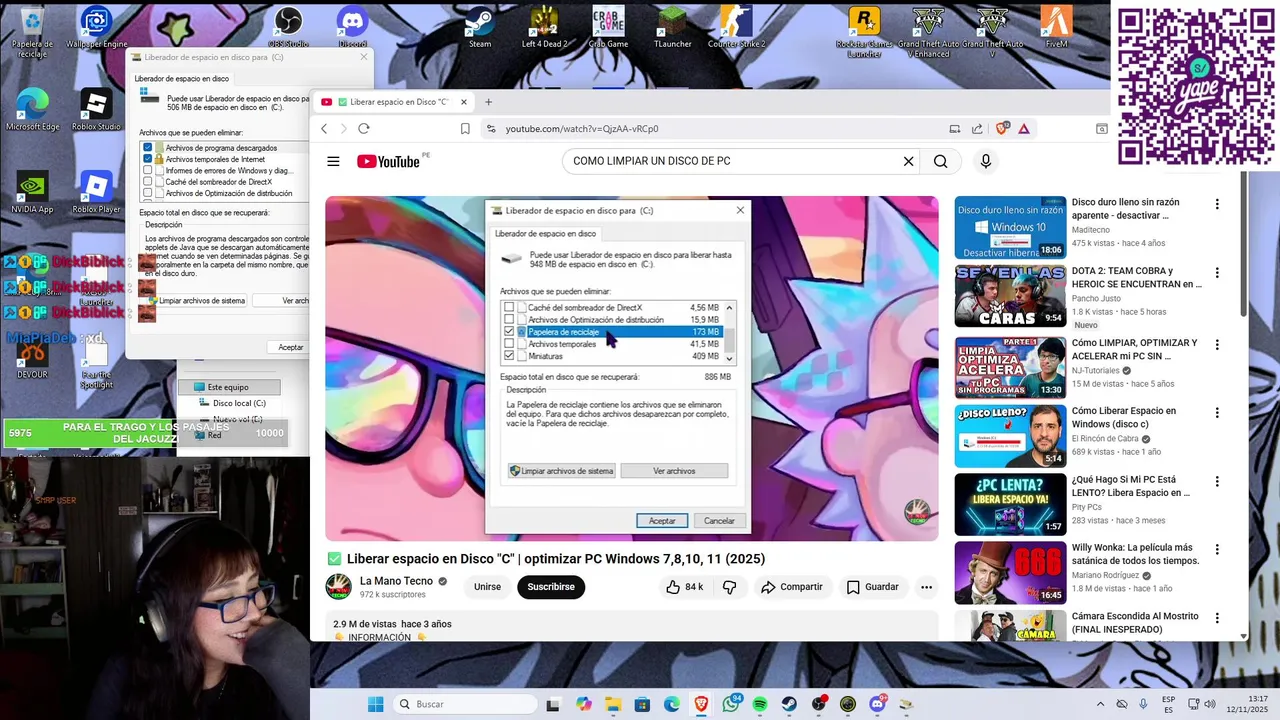Focus the browser address bar URL
Screen dimensions: 1280x720
pyautogui.click(x=582, y=129)
